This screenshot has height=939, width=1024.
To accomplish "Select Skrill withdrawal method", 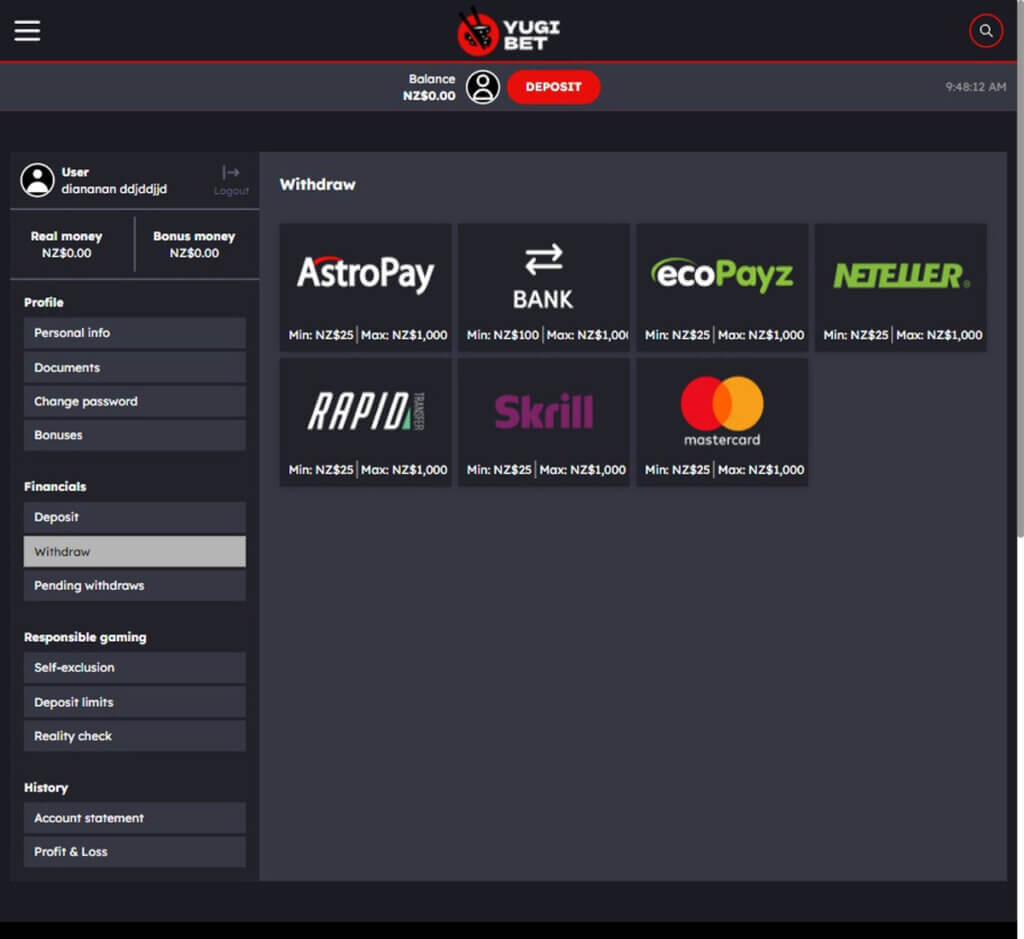I will click(x=543, y=422).
